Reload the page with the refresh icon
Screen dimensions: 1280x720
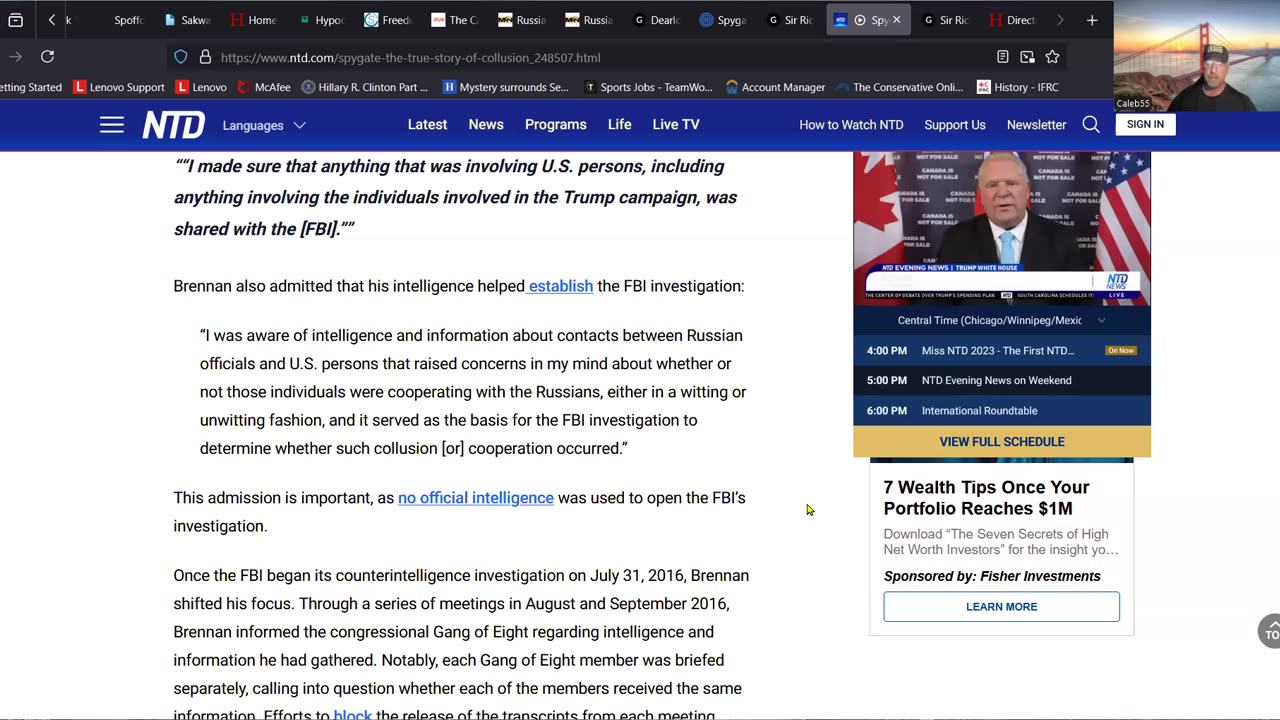[x=47, y=57]
